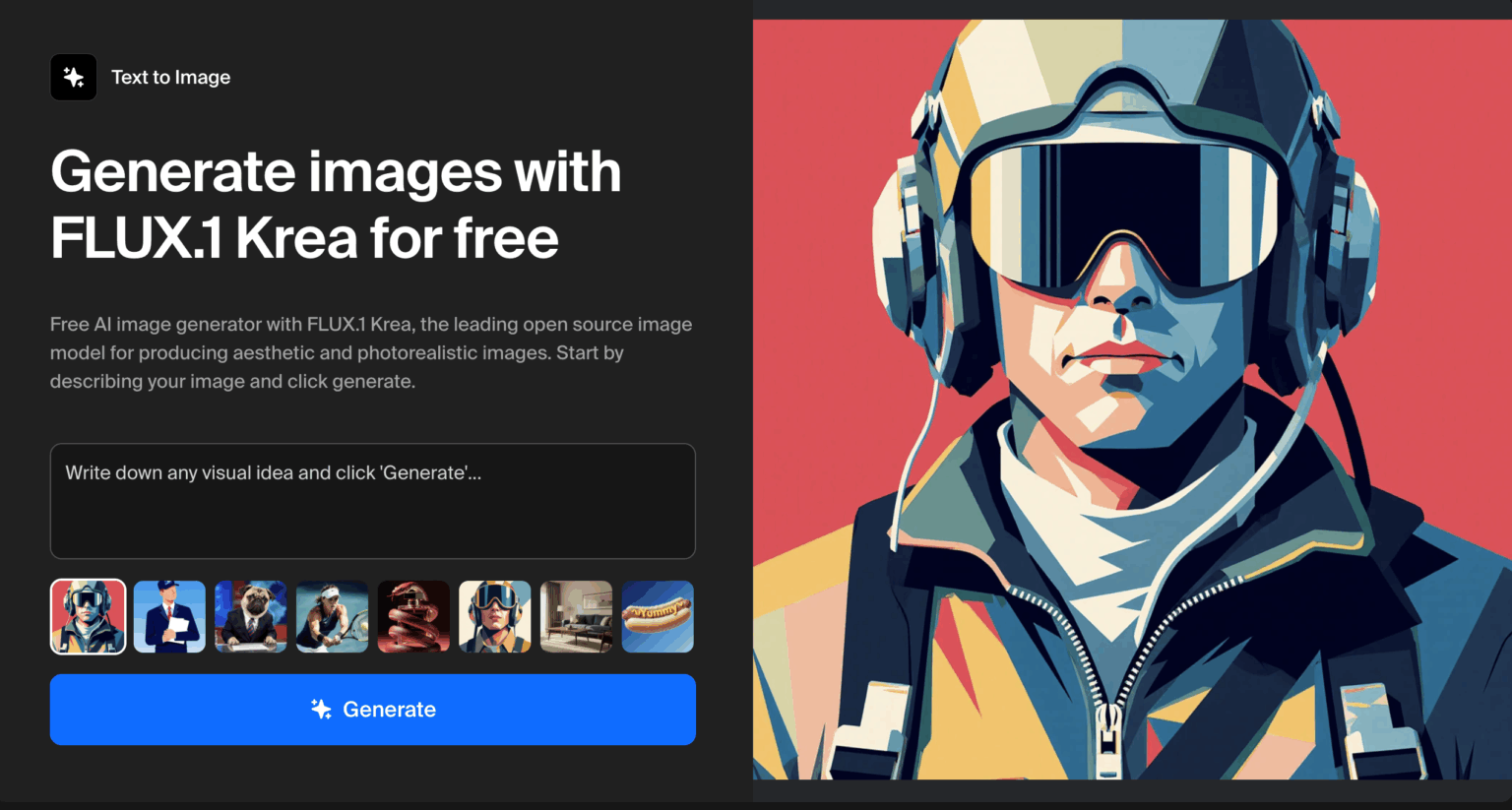1512x810 pixels.
Task: Select the tennis player example thumbnail
Action: click(x=333, y=616)
